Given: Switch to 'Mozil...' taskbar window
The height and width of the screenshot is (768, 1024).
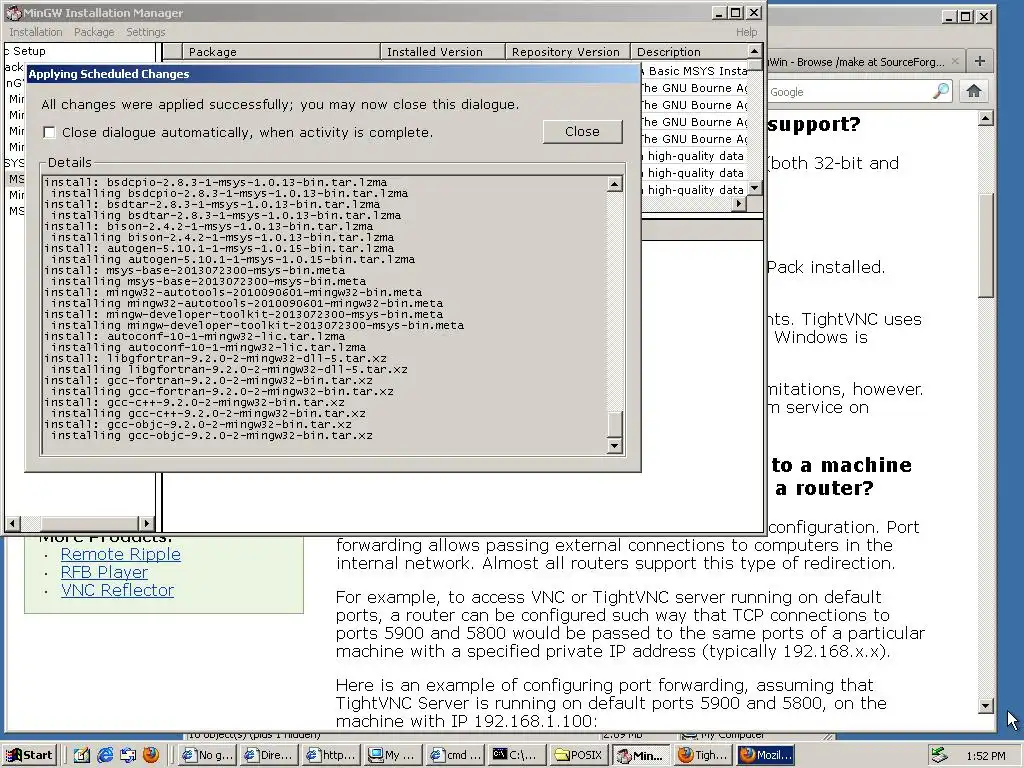Looking at the screenshot, I should click(x=765, y=755).
